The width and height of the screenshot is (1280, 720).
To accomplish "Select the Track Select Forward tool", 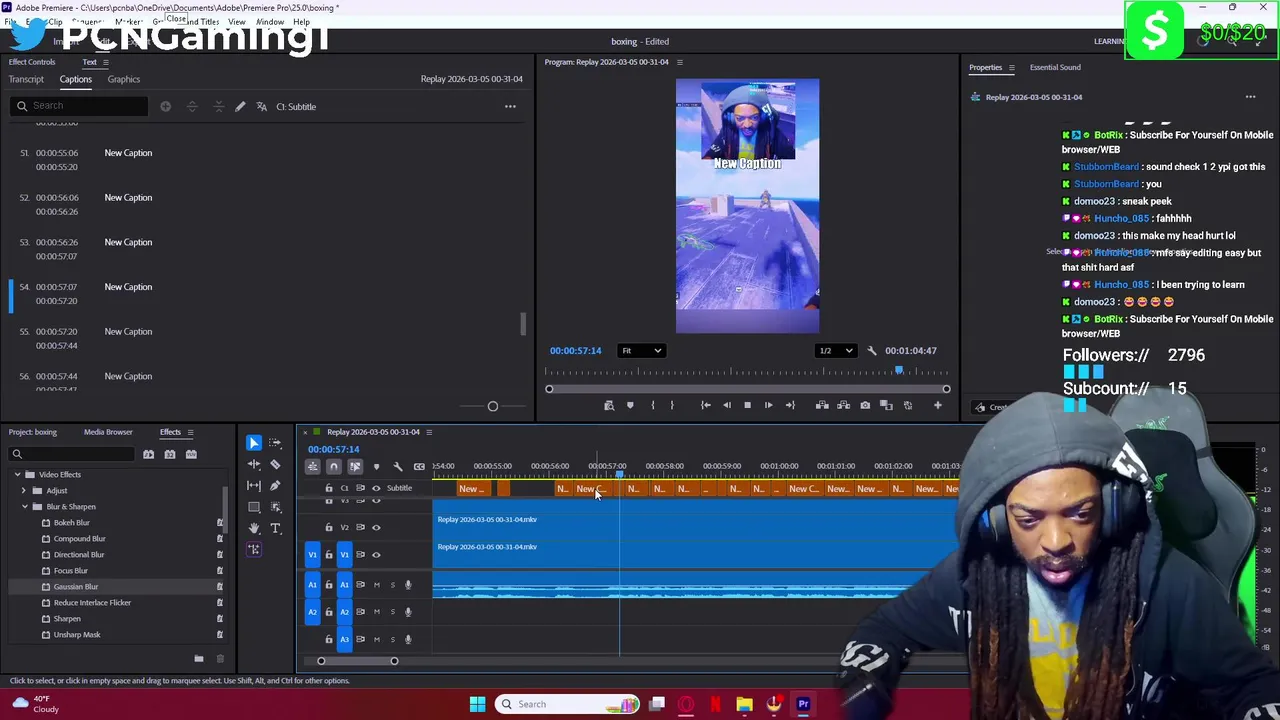I will (275, 443).
